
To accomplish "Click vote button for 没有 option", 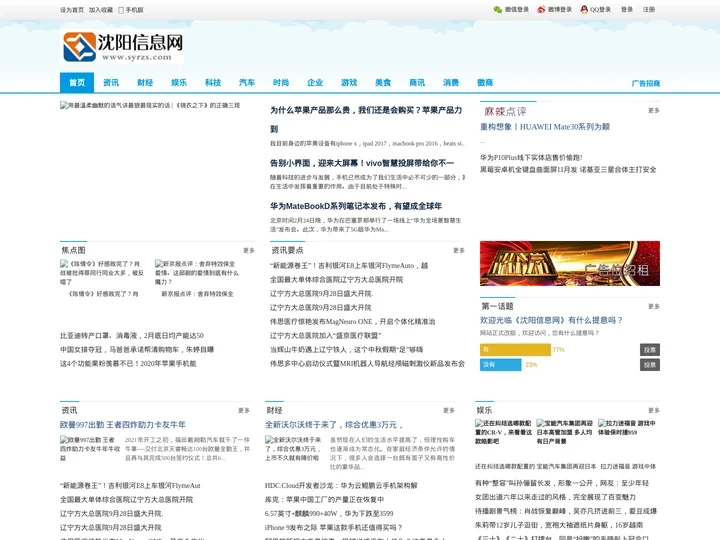I will pos(650,365).
